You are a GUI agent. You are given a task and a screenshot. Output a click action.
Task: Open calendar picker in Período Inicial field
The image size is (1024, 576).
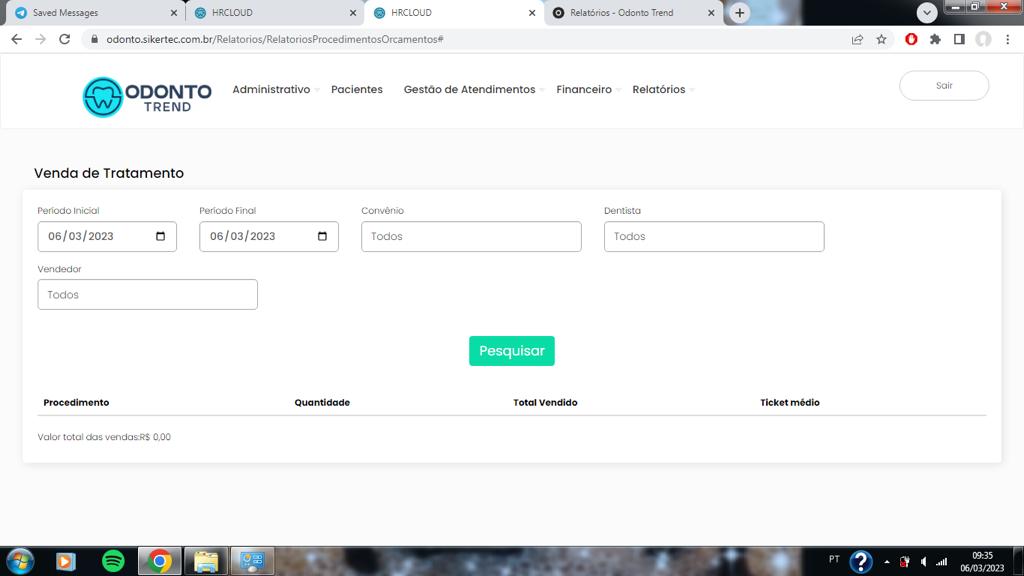[x=161, y=237]
